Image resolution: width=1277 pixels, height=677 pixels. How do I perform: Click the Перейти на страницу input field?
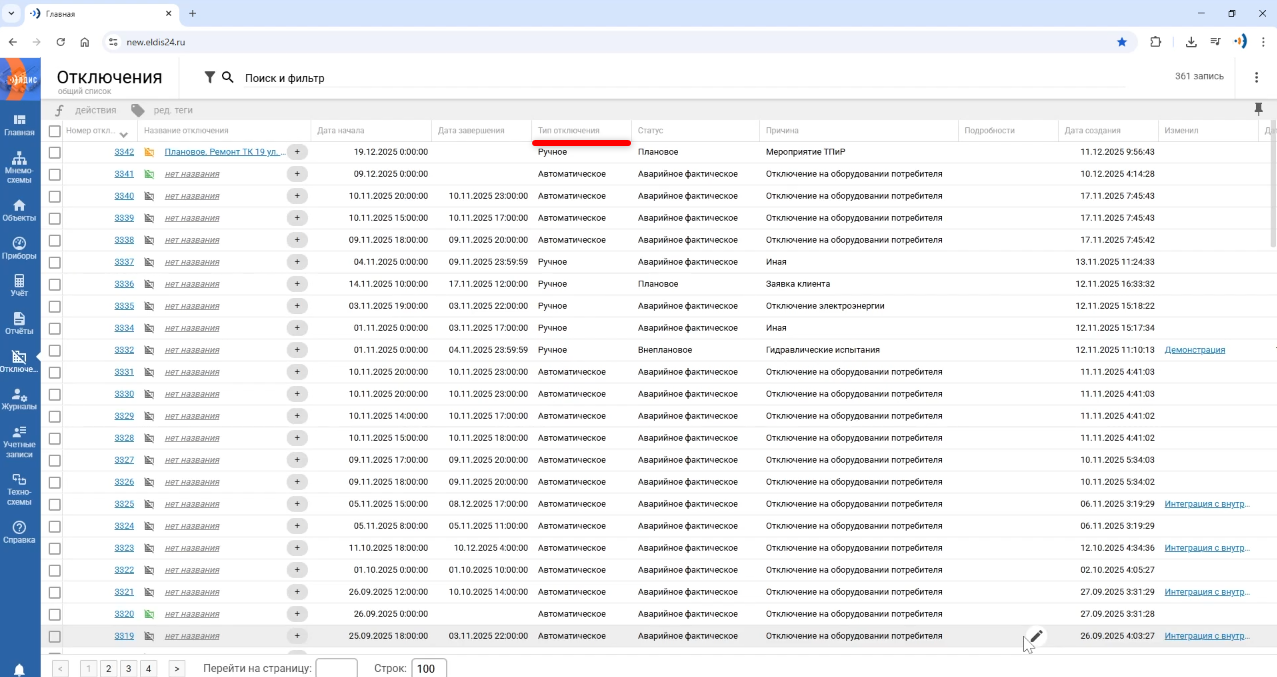pos(336,668)
